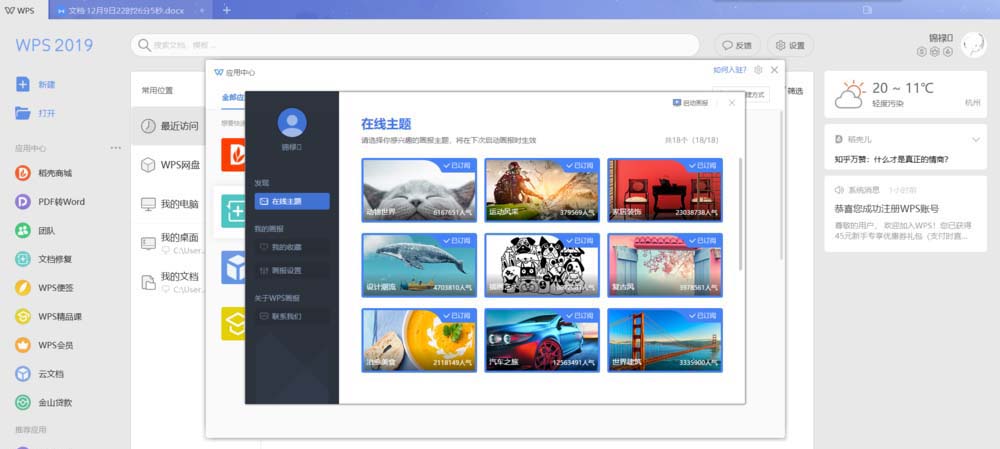Click the 设置 settings button
This screenshot has height=449, width=1000.
[x=790, y=45]
